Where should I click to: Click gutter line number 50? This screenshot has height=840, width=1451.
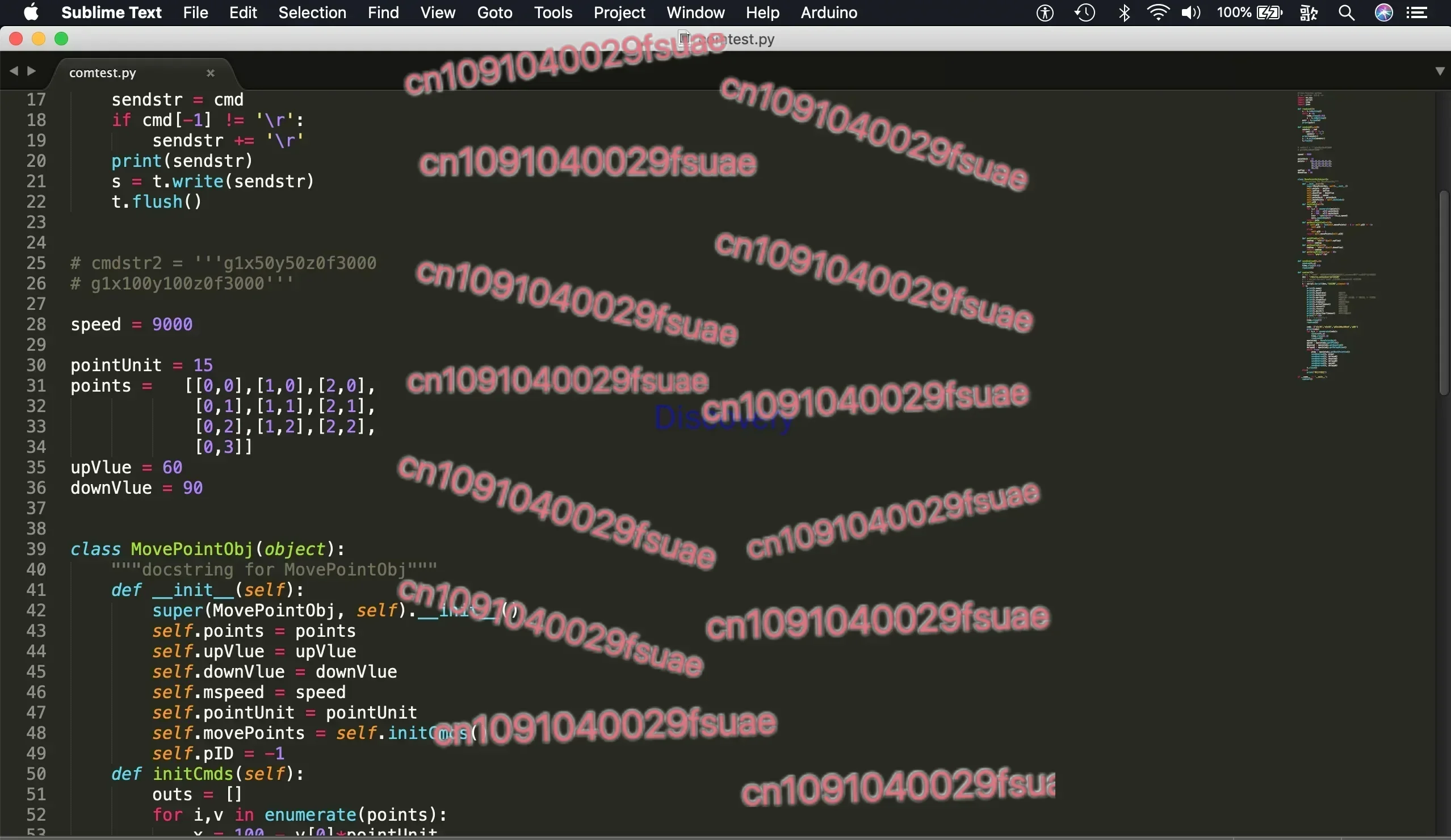coord(36,773)
